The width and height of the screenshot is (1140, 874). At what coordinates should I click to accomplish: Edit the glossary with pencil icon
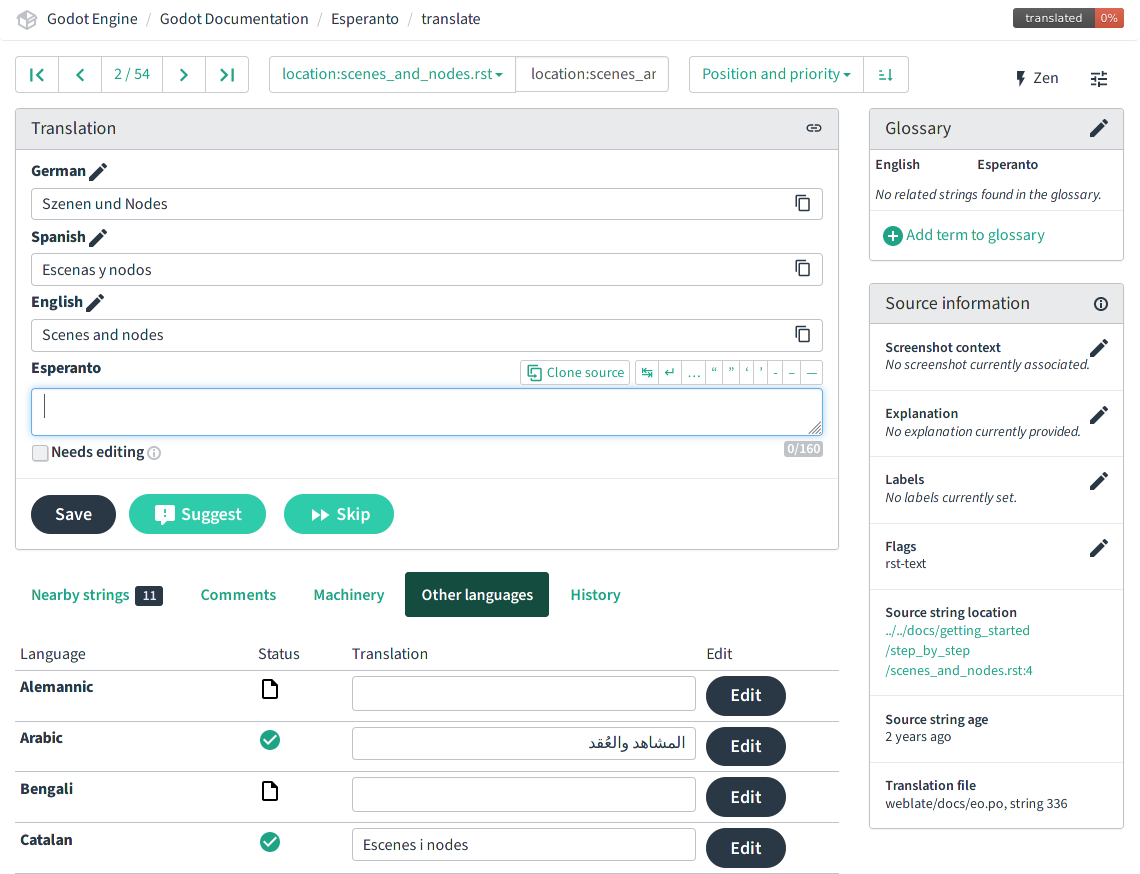(1098, 128)
